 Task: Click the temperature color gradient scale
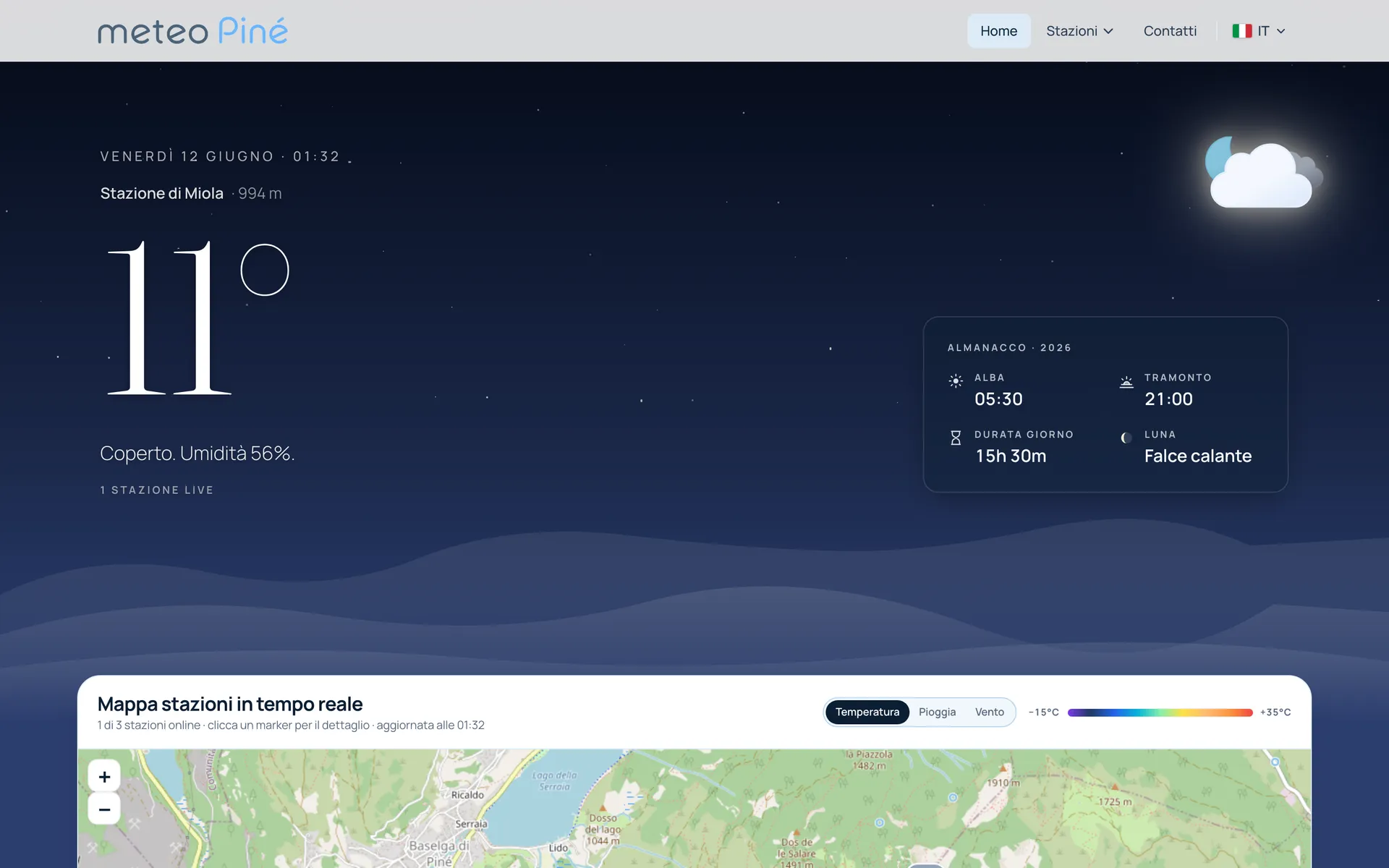coord(1160,712)
